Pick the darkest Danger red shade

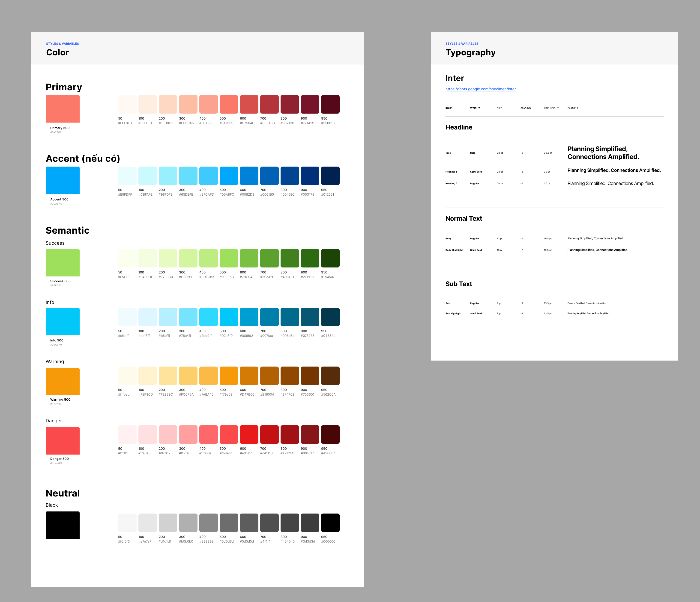click(330, 435)
